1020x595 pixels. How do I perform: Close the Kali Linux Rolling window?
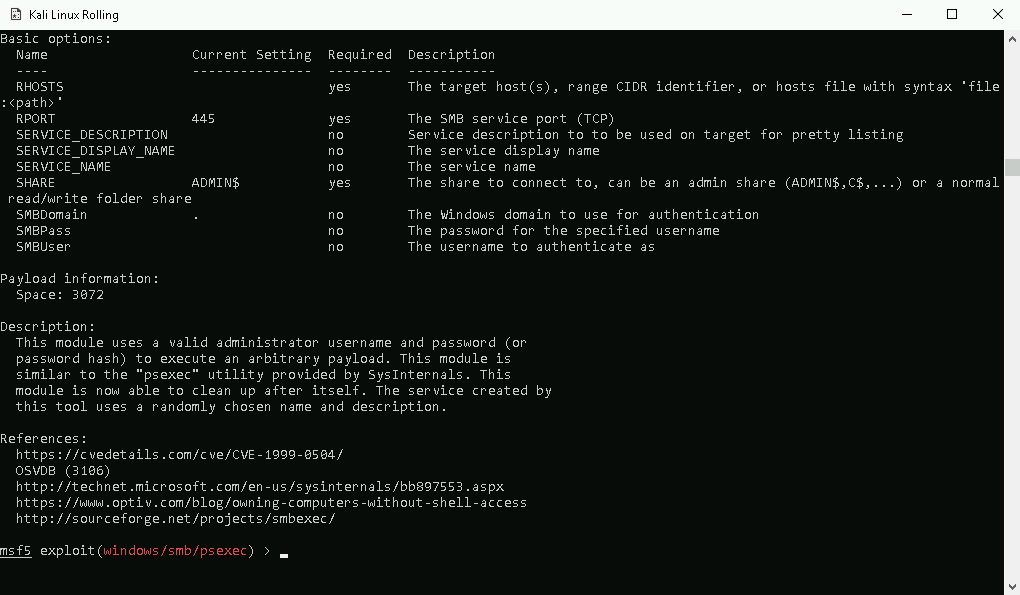coord(997,14)
